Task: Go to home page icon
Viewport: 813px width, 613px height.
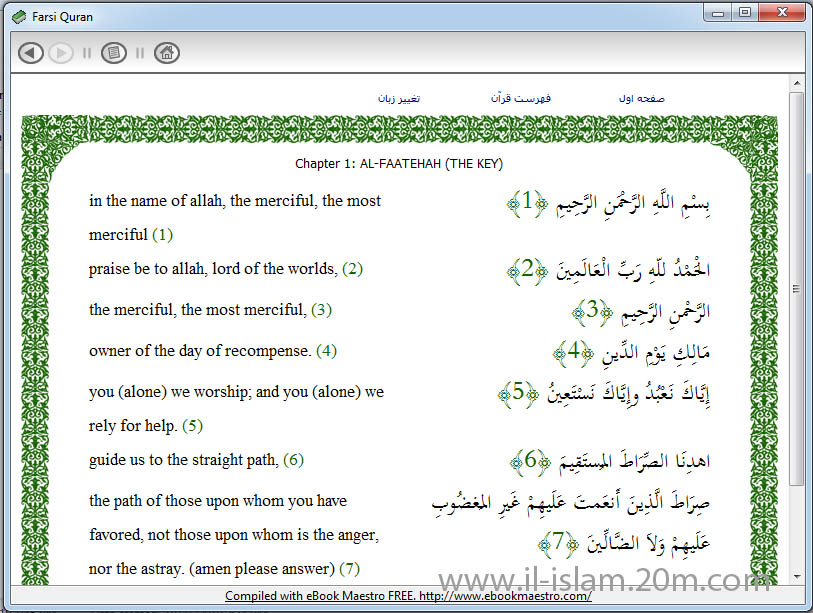Action: click(167, 53)
